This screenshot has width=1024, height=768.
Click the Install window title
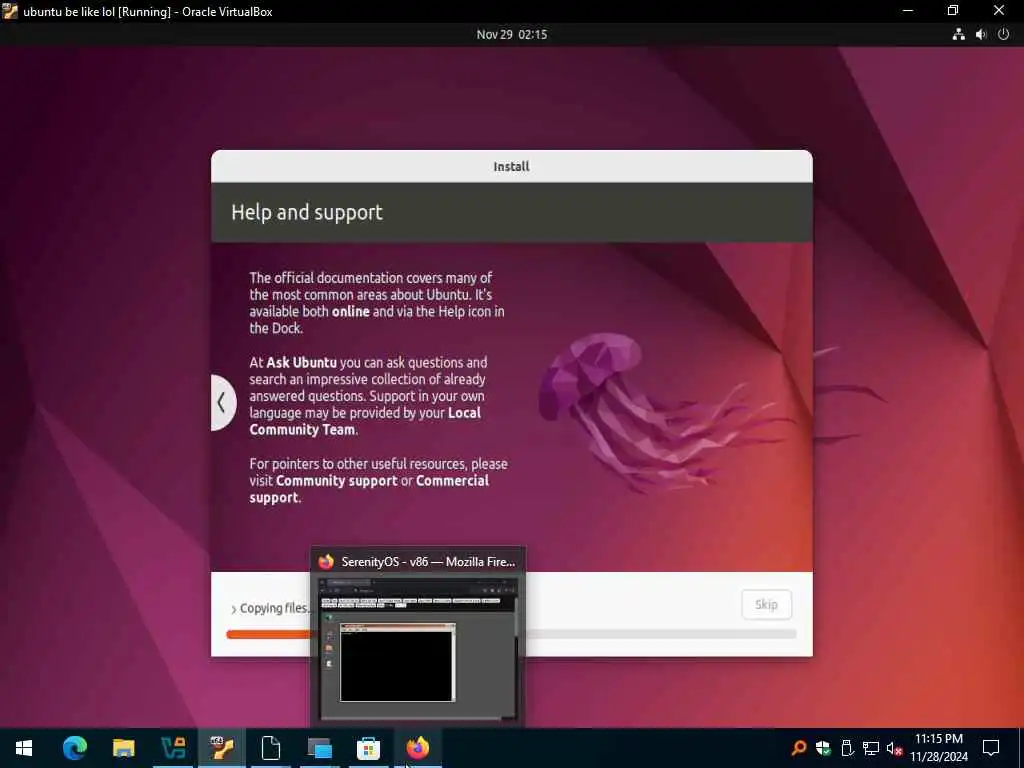tap(511, 167)
